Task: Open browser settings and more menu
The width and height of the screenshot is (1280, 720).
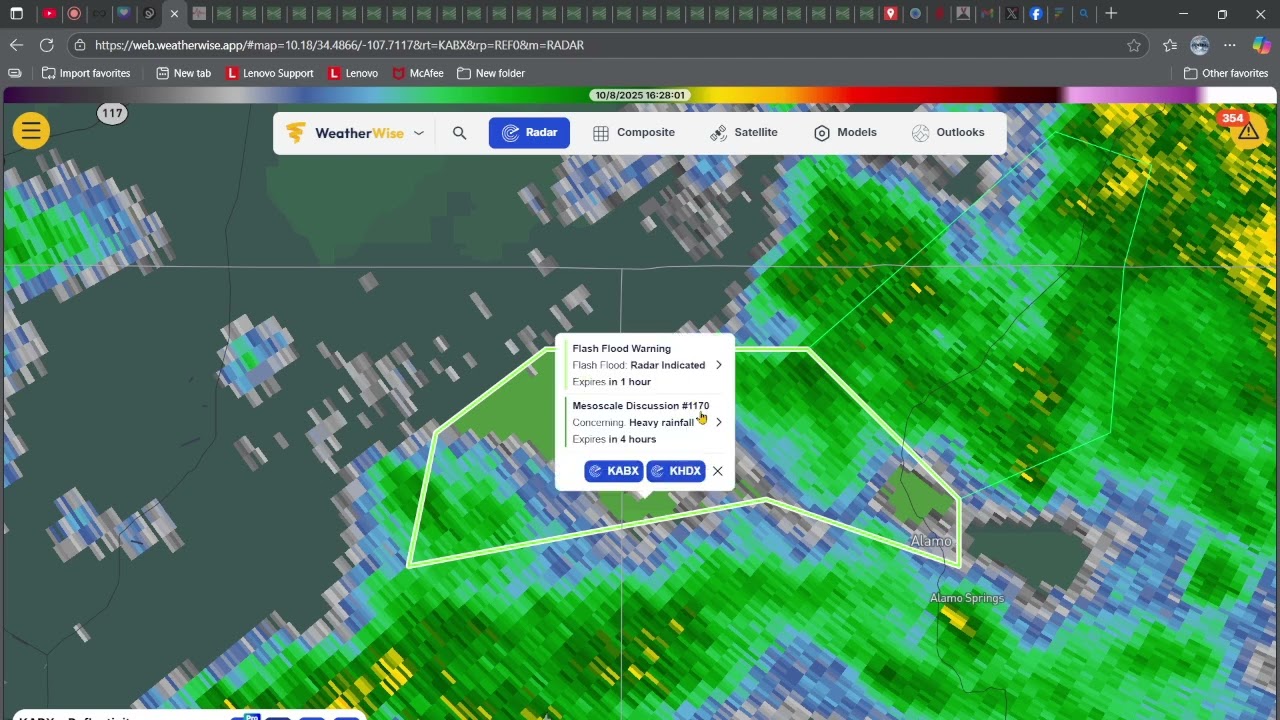Action: coord(1230,45)
